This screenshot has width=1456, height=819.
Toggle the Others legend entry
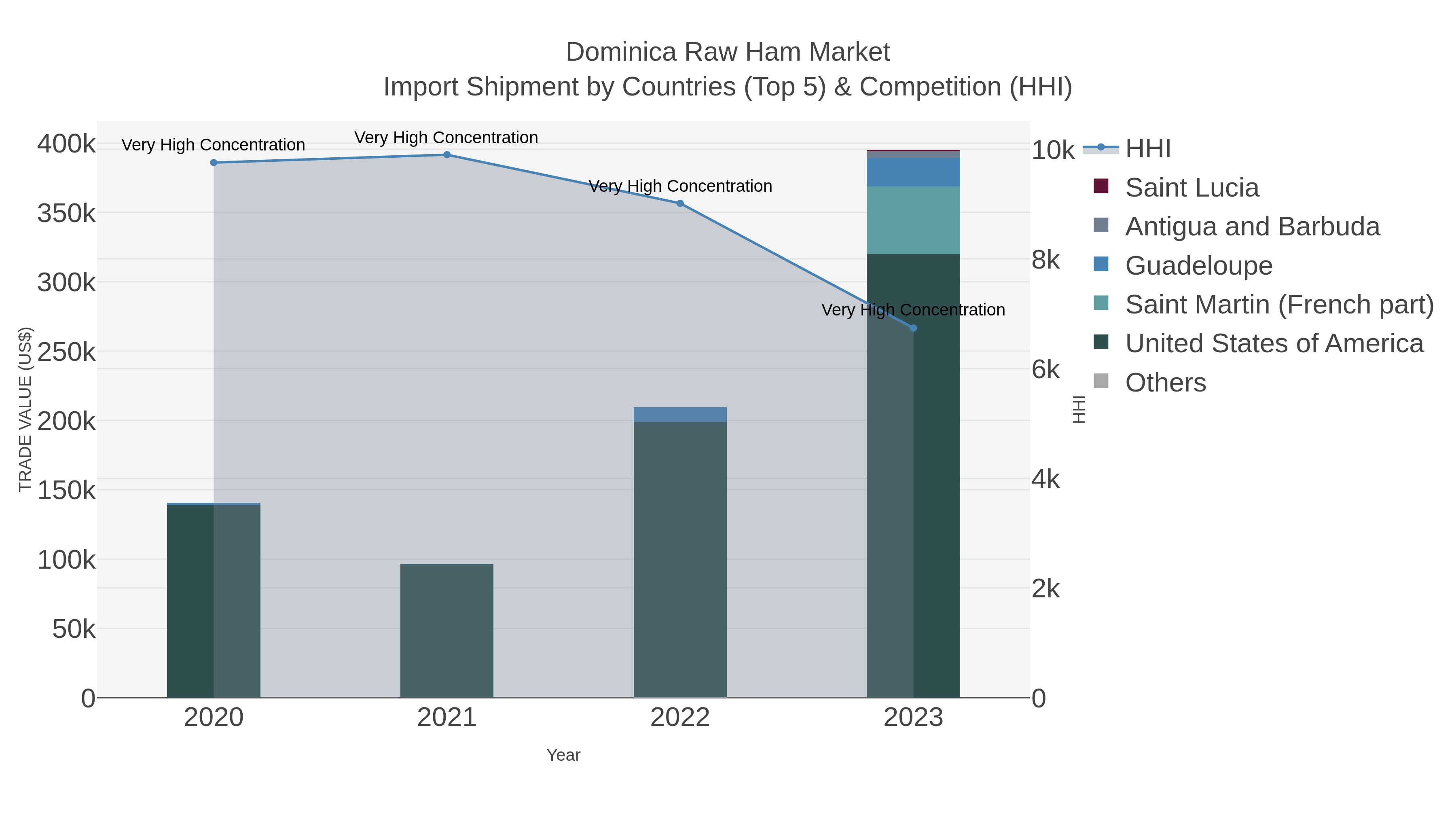tap(1150, 382)
